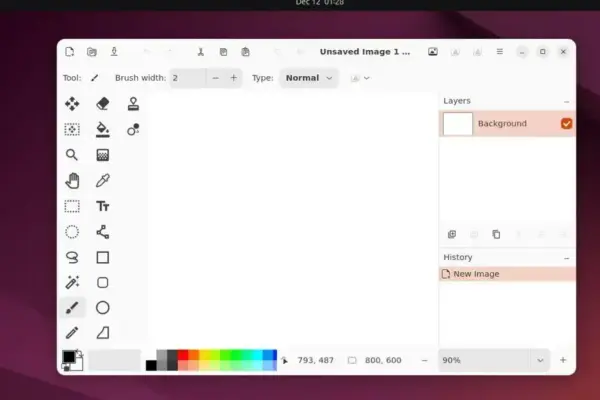Open the antialiasing dropdown next to Type
The height and width of the screenshot is (400, 600).
coord(360,78)
